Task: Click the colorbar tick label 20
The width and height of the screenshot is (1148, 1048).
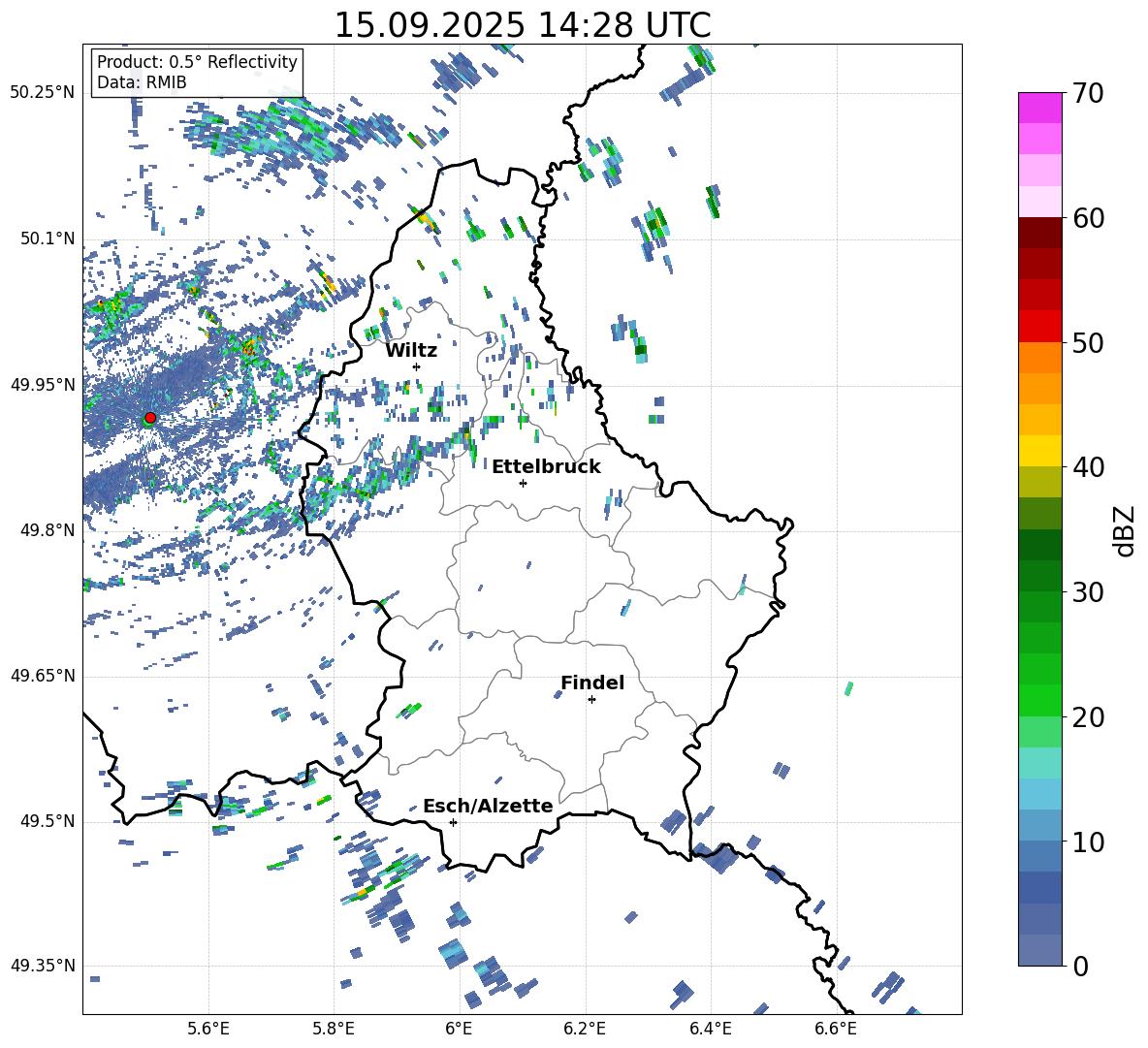Action: (x=1088, y=717)
